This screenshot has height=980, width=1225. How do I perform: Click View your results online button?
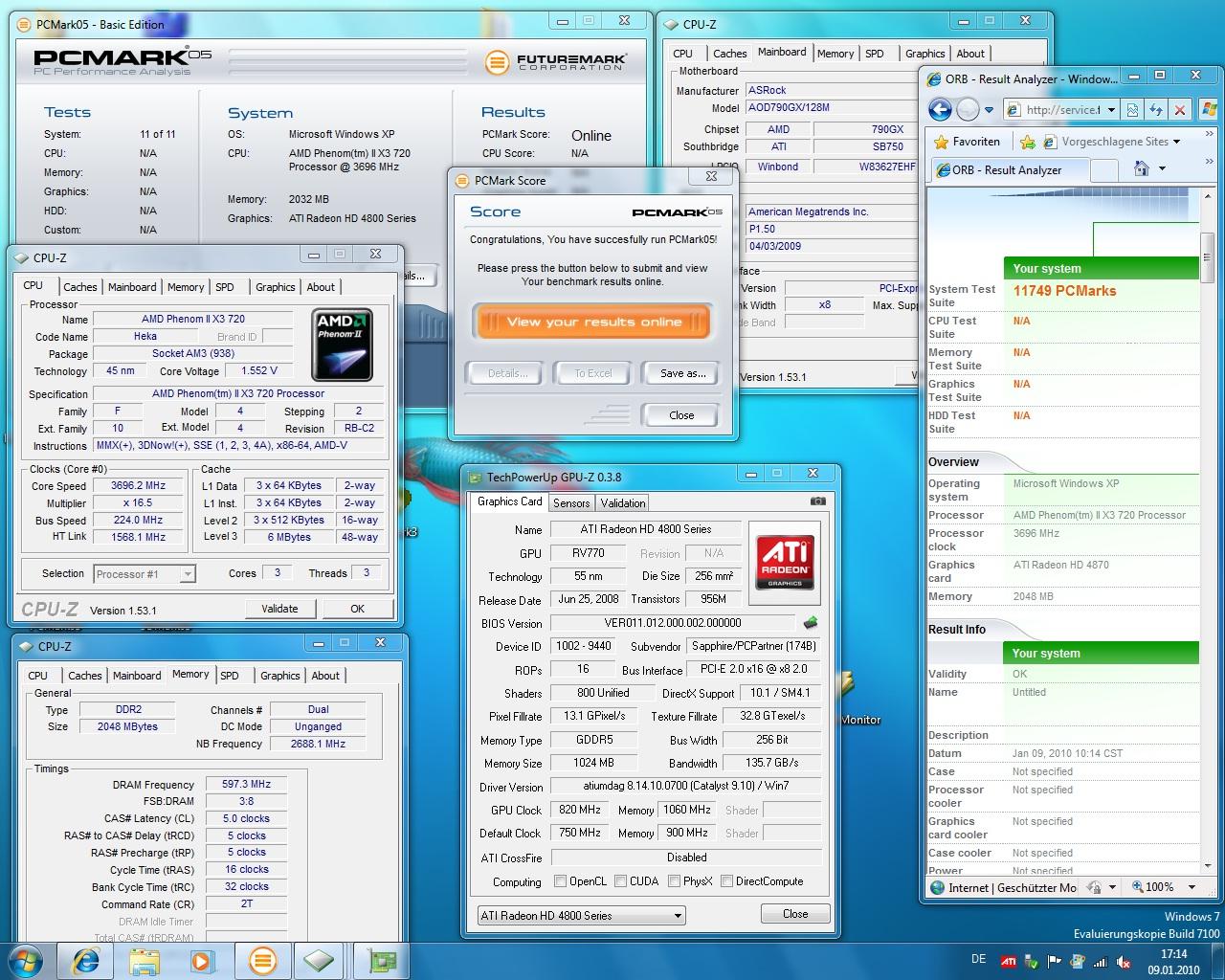(593, 322)
